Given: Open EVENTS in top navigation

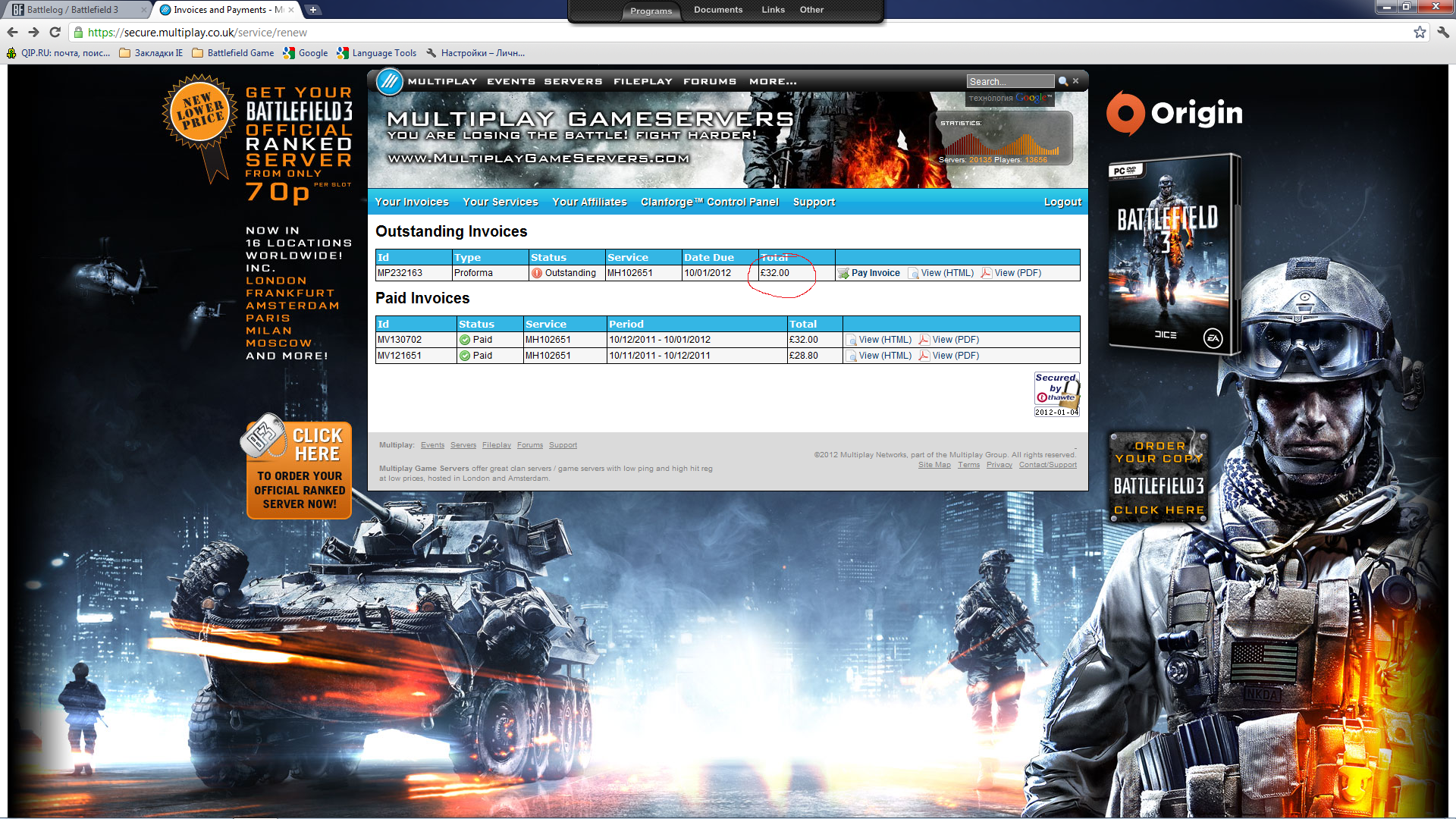Looking at the screenshot, I should pos(511,81).
